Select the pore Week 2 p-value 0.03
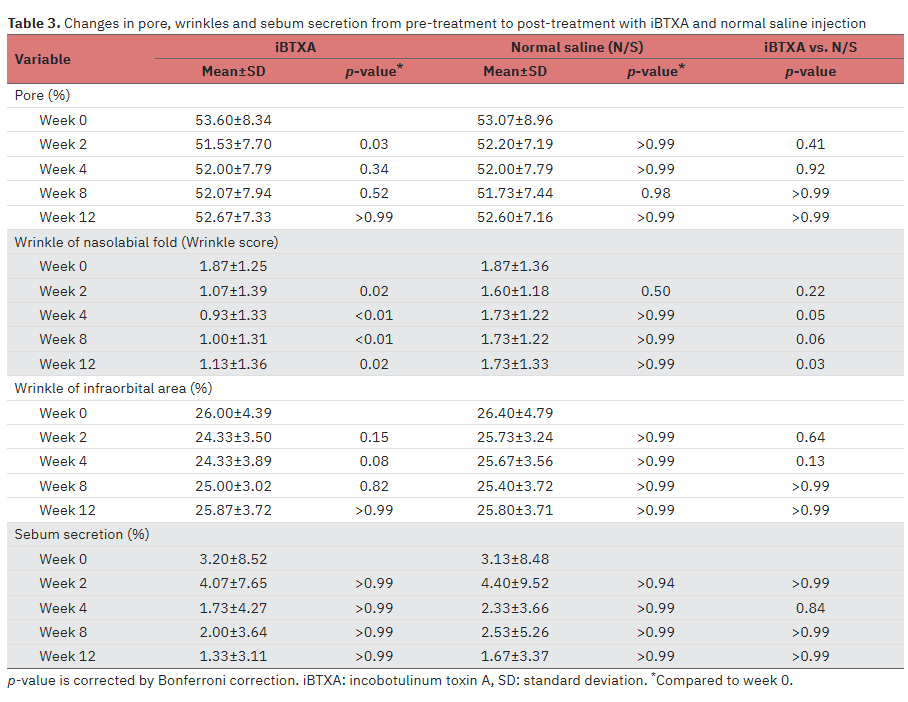 point(374,144)
